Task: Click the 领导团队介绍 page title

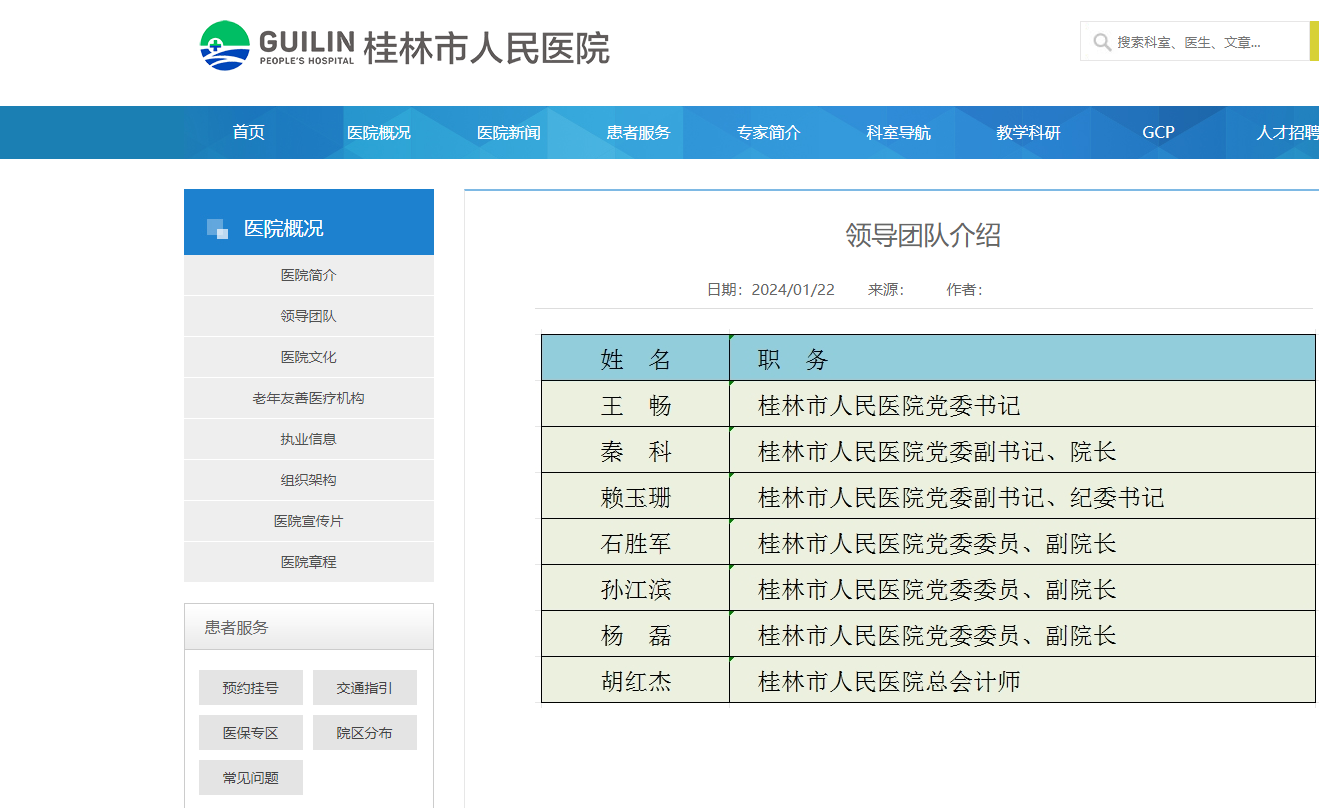Action: [923, 236]
